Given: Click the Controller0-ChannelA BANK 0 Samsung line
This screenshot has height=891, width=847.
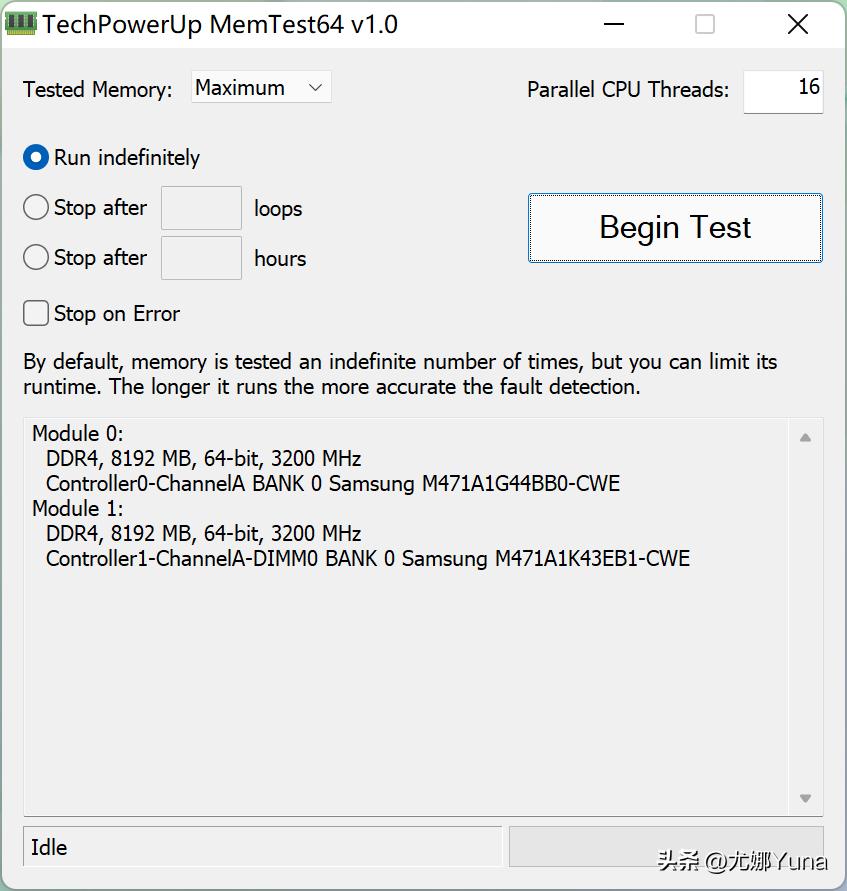Looking at the screenshot, I should coord(333,484).
